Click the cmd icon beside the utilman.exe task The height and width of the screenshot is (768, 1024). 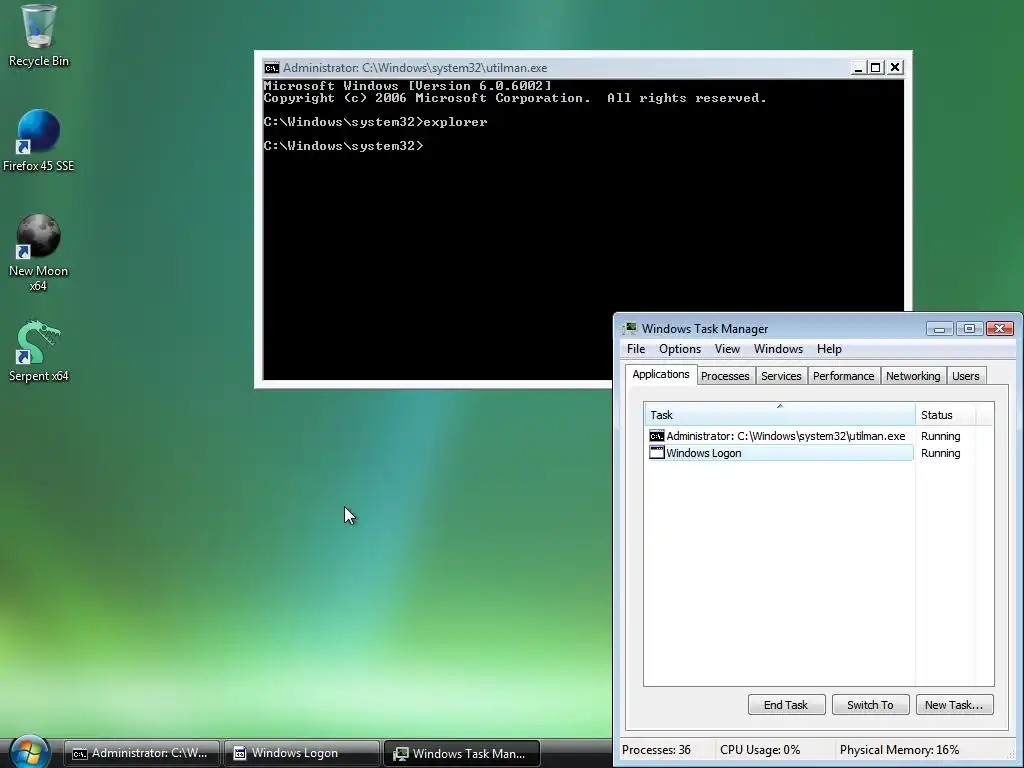coord(656,436)
